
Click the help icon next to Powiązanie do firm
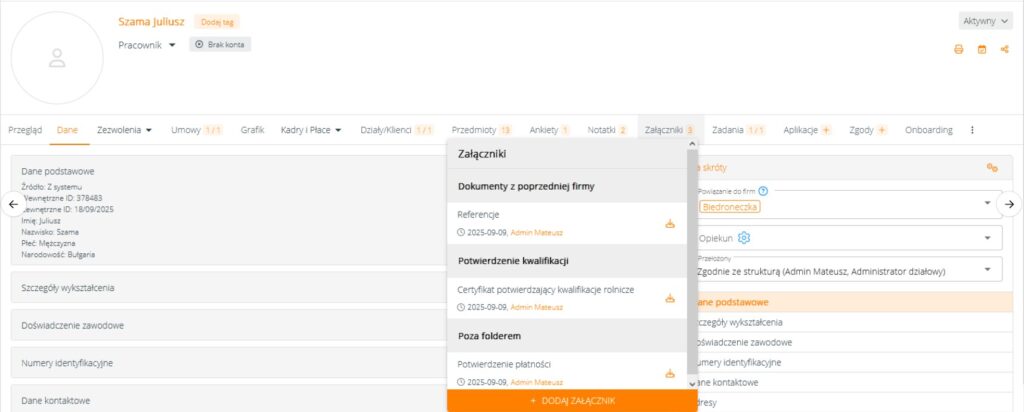[x=763, y=191]
